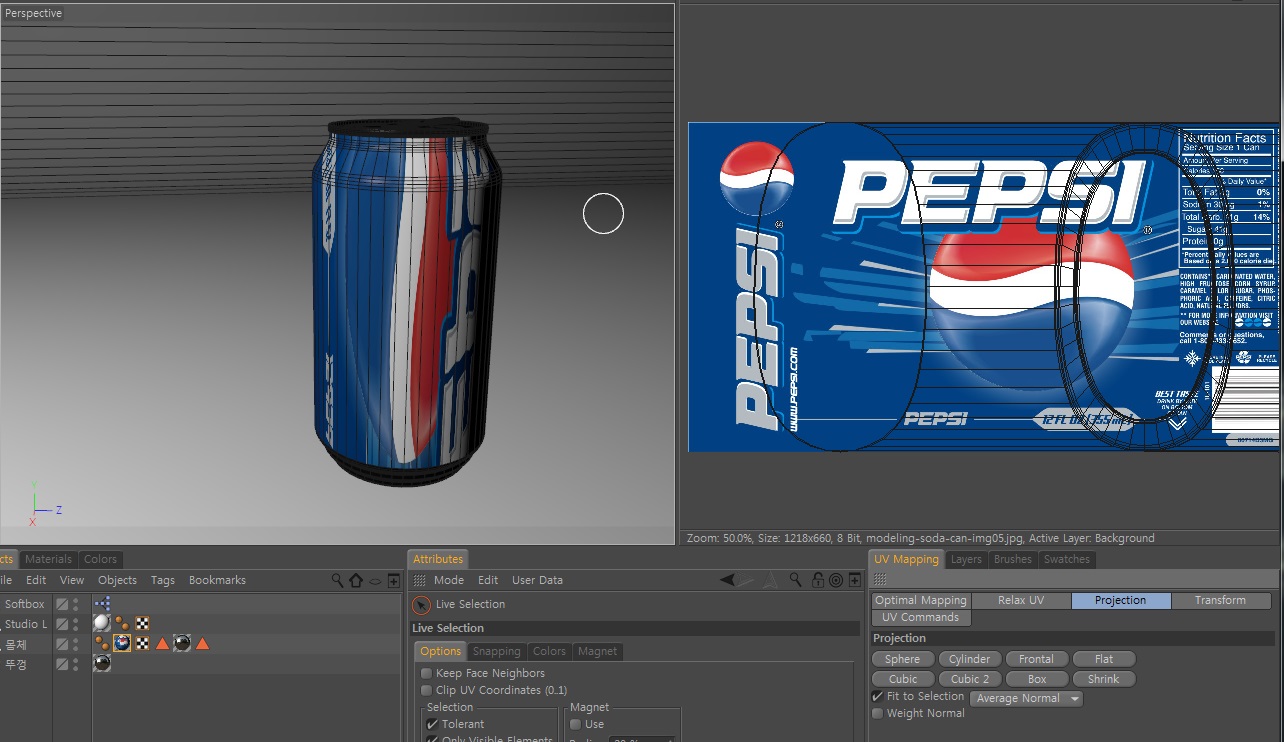Apply Sphere projection
Screen dimensions: 1284x742
point(902,659)
